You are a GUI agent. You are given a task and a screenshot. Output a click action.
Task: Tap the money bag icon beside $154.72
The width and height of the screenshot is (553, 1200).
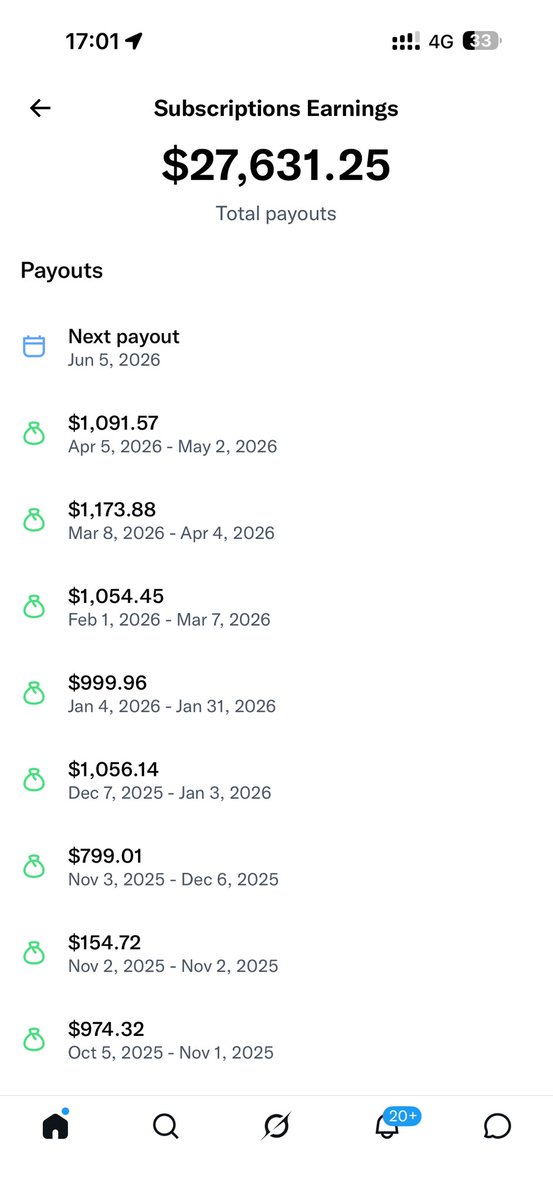pyautogui.click(x=34, y=953)
